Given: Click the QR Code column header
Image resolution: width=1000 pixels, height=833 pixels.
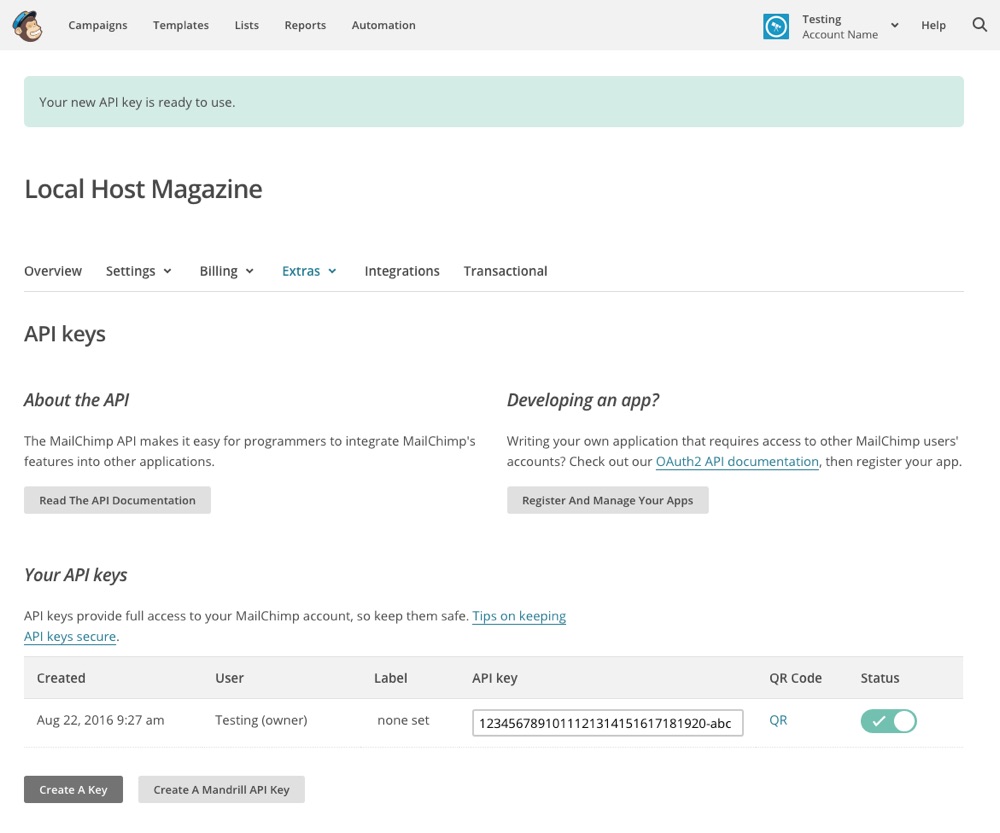Looking at the screenshot, I should point(795,678).
